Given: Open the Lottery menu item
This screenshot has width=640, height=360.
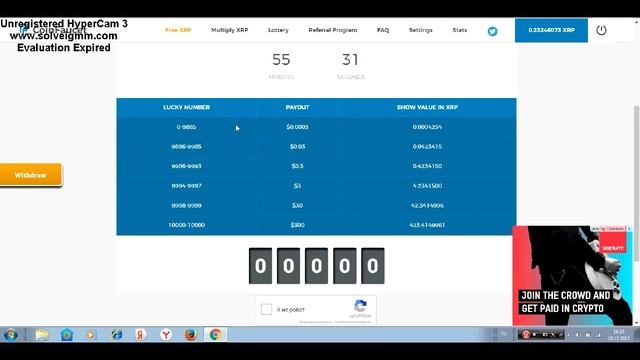Looking at the screenshot, I should (x=278, y=30).
